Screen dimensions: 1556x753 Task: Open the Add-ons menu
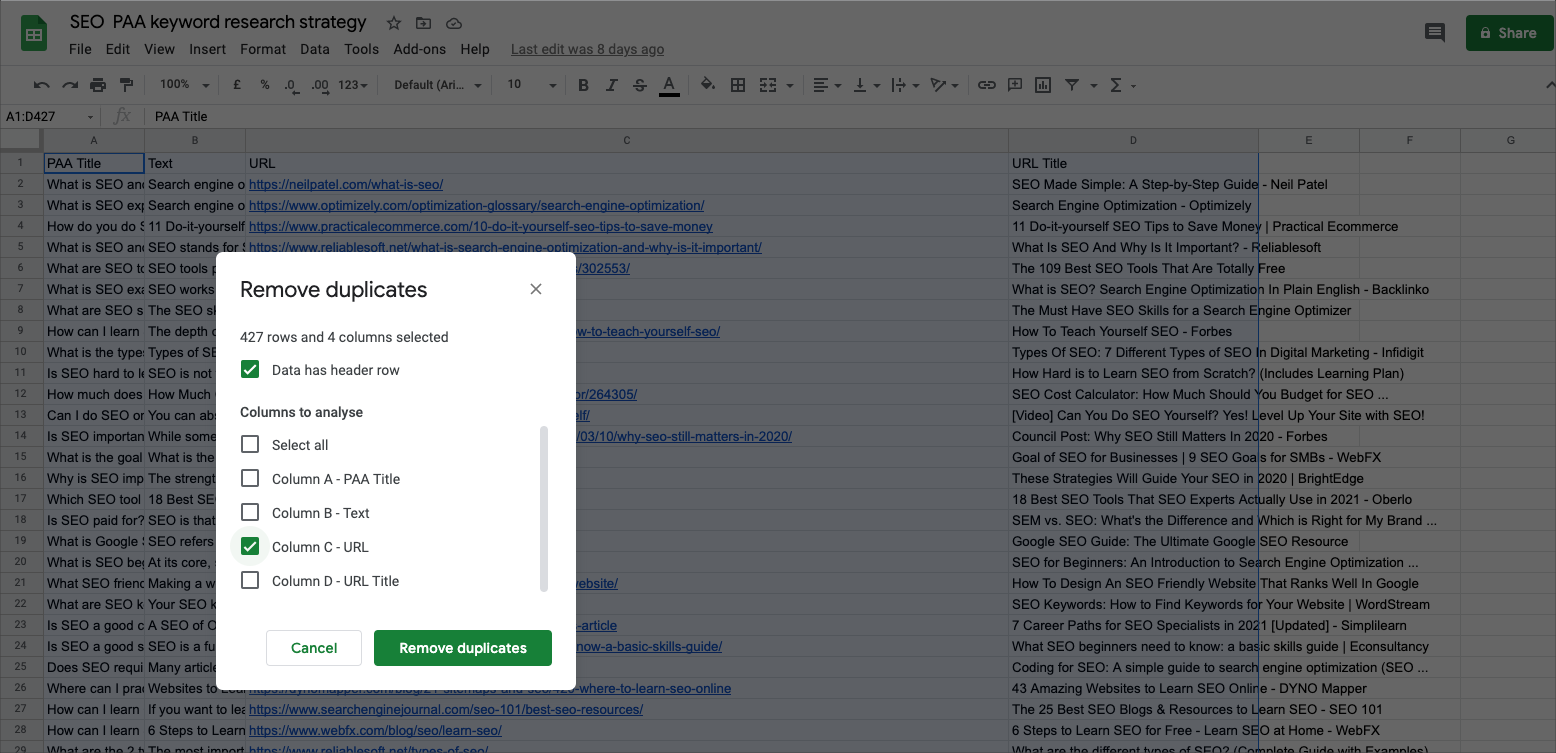coord(420,49)
